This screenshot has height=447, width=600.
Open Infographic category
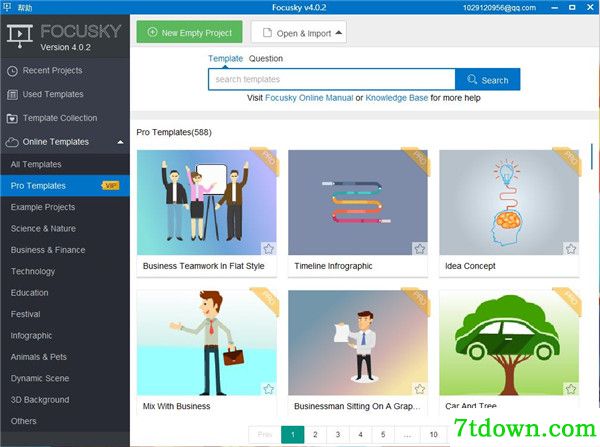point(65,336)
